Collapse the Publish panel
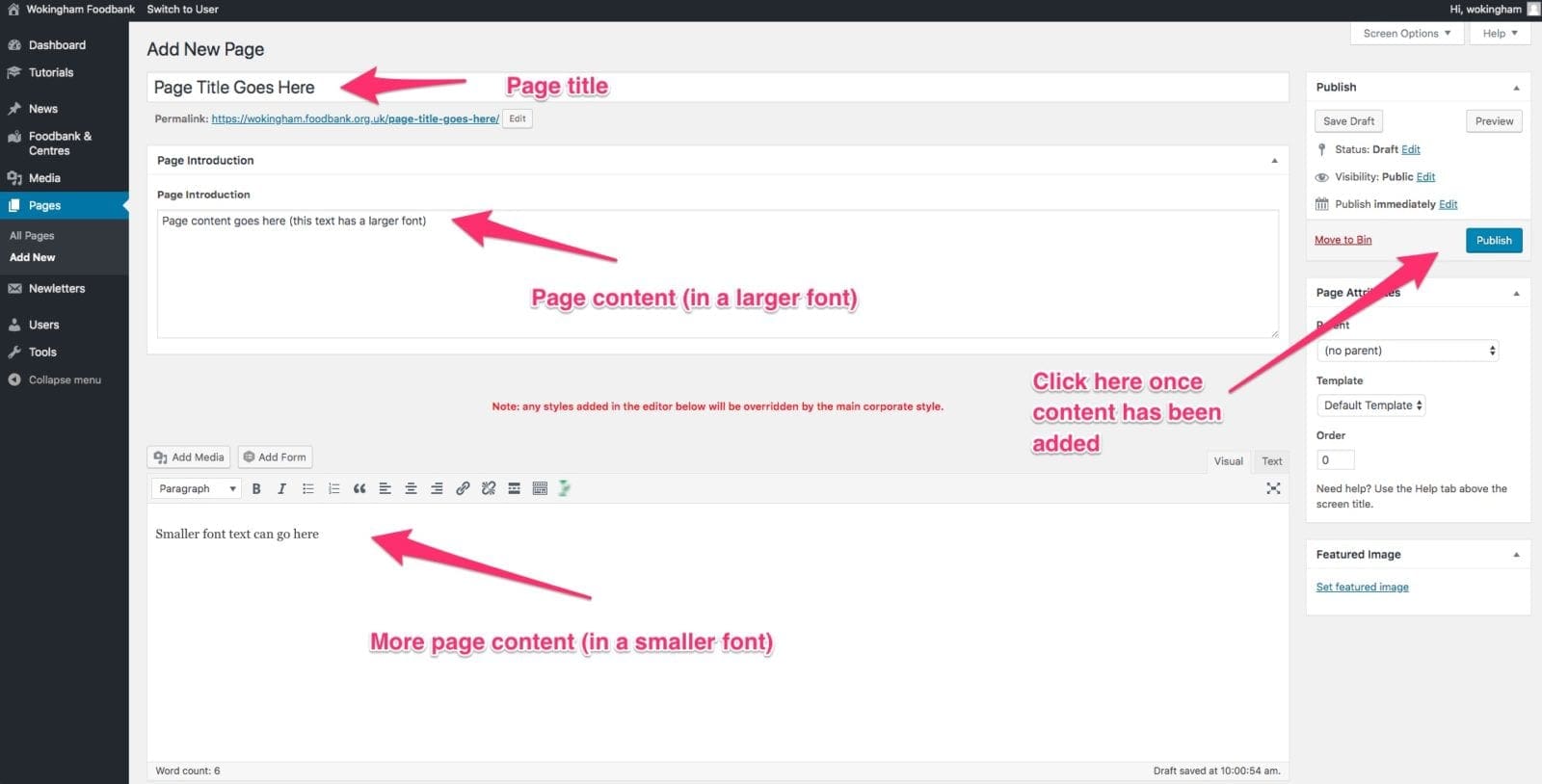The width and height of the screenshot is (1542, 784). (x=1516, y=88)
